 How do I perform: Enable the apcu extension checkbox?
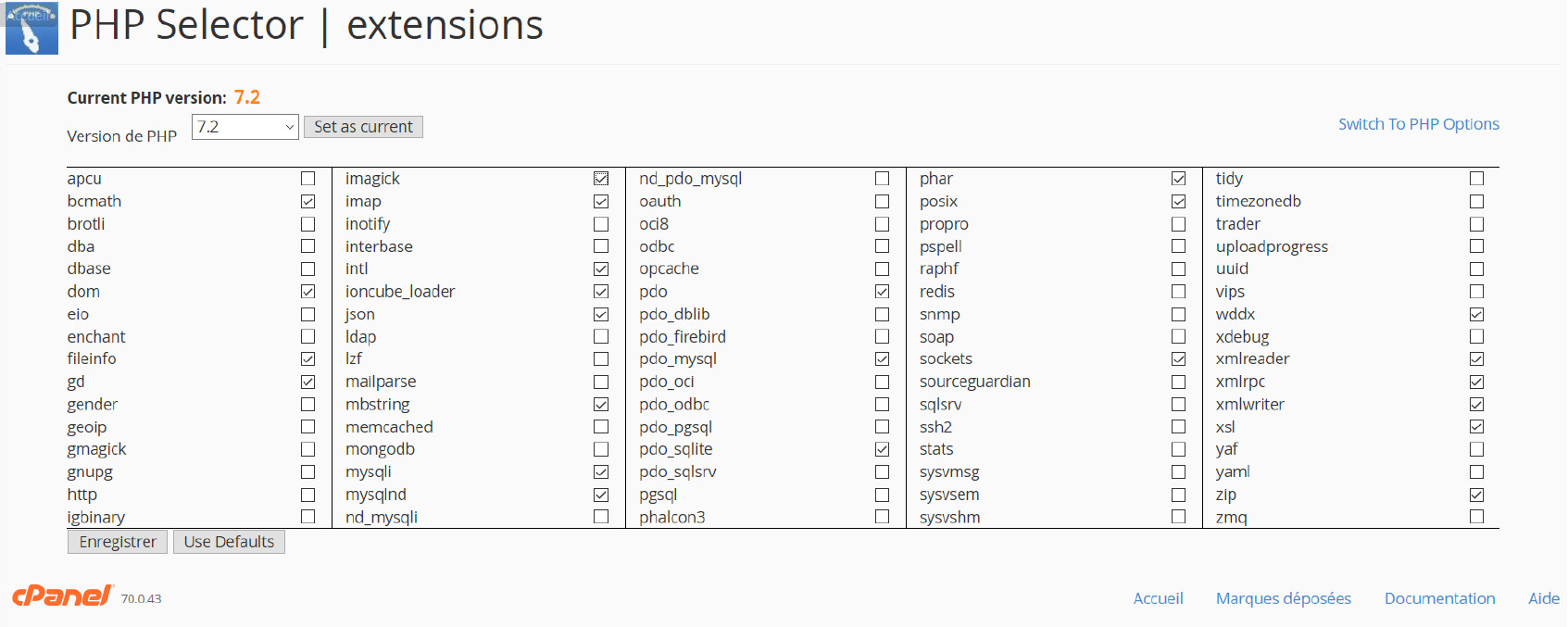pos(308,179)
